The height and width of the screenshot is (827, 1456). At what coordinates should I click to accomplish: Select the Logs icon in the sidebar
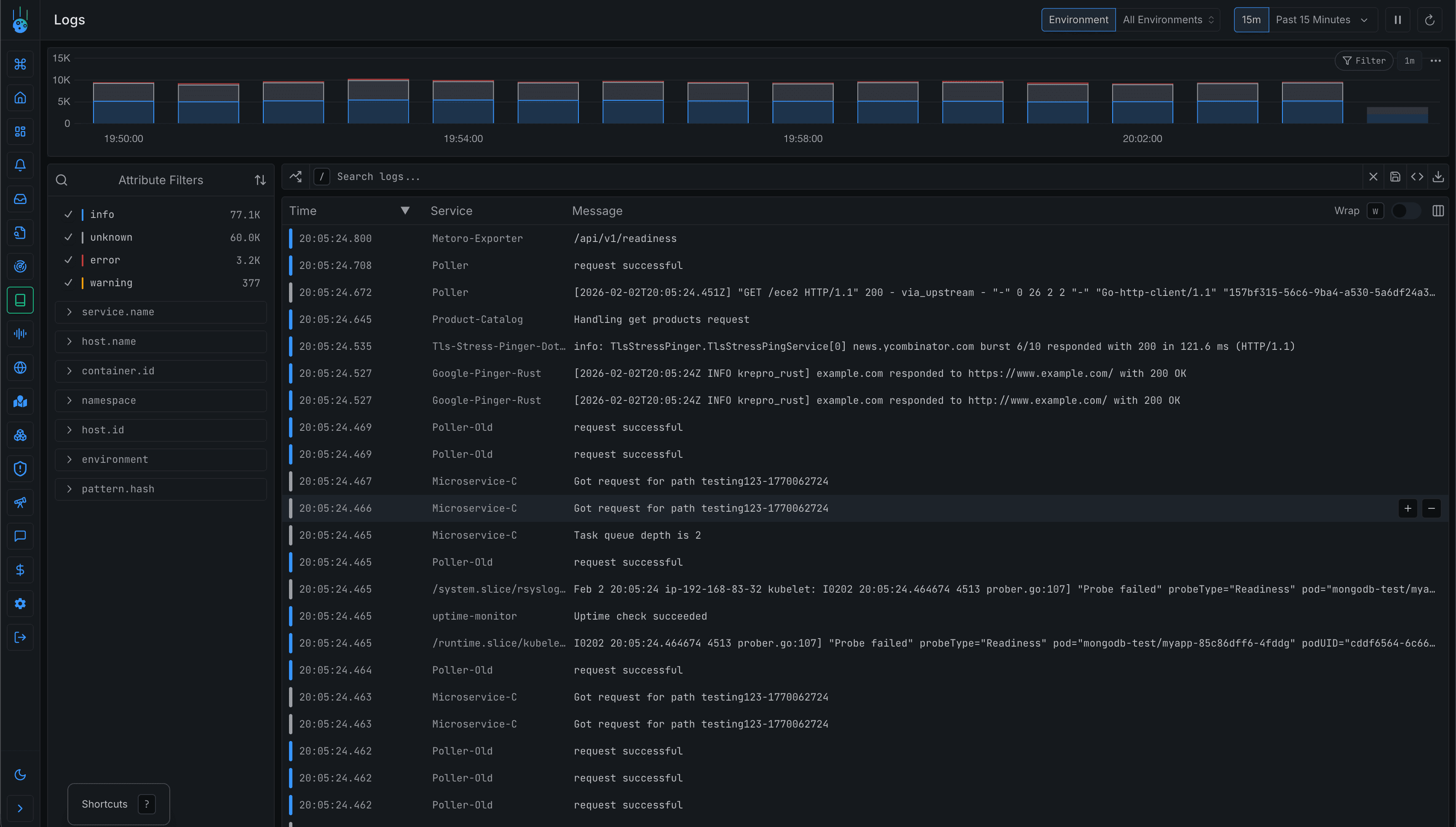point(21,300)
